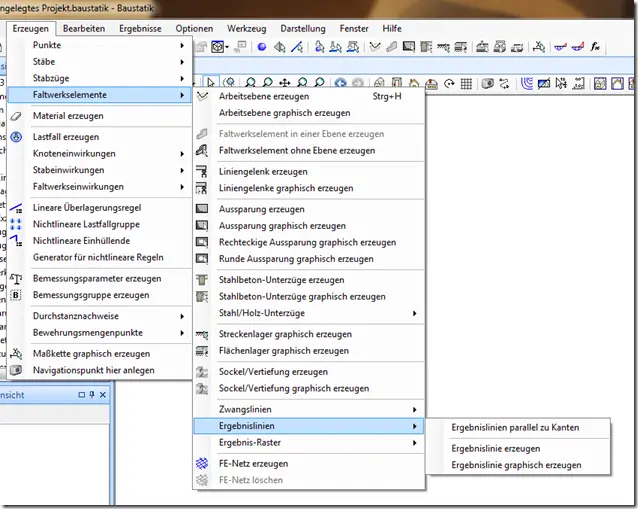638x509 pixels.
Task: Expand the Ergebnis-Raster submenu
Action: coord(309,443)
